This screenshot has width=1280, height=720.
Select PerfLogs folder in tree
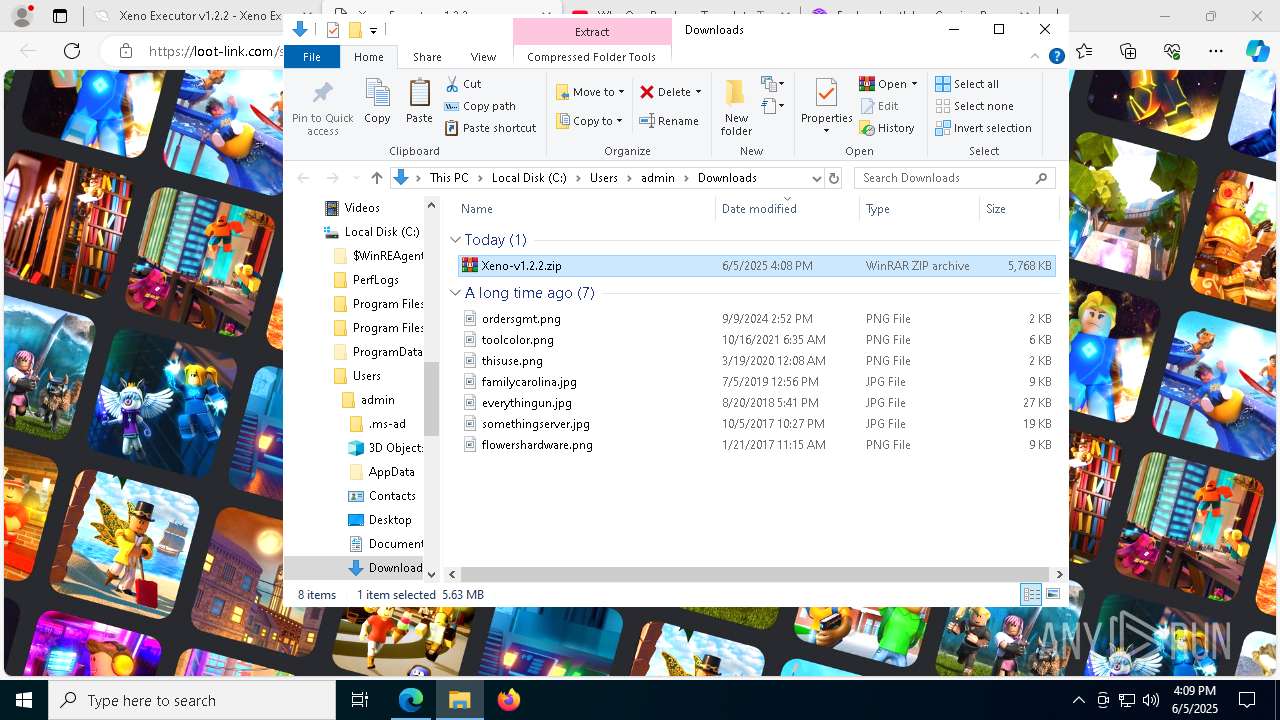(375, 280)
